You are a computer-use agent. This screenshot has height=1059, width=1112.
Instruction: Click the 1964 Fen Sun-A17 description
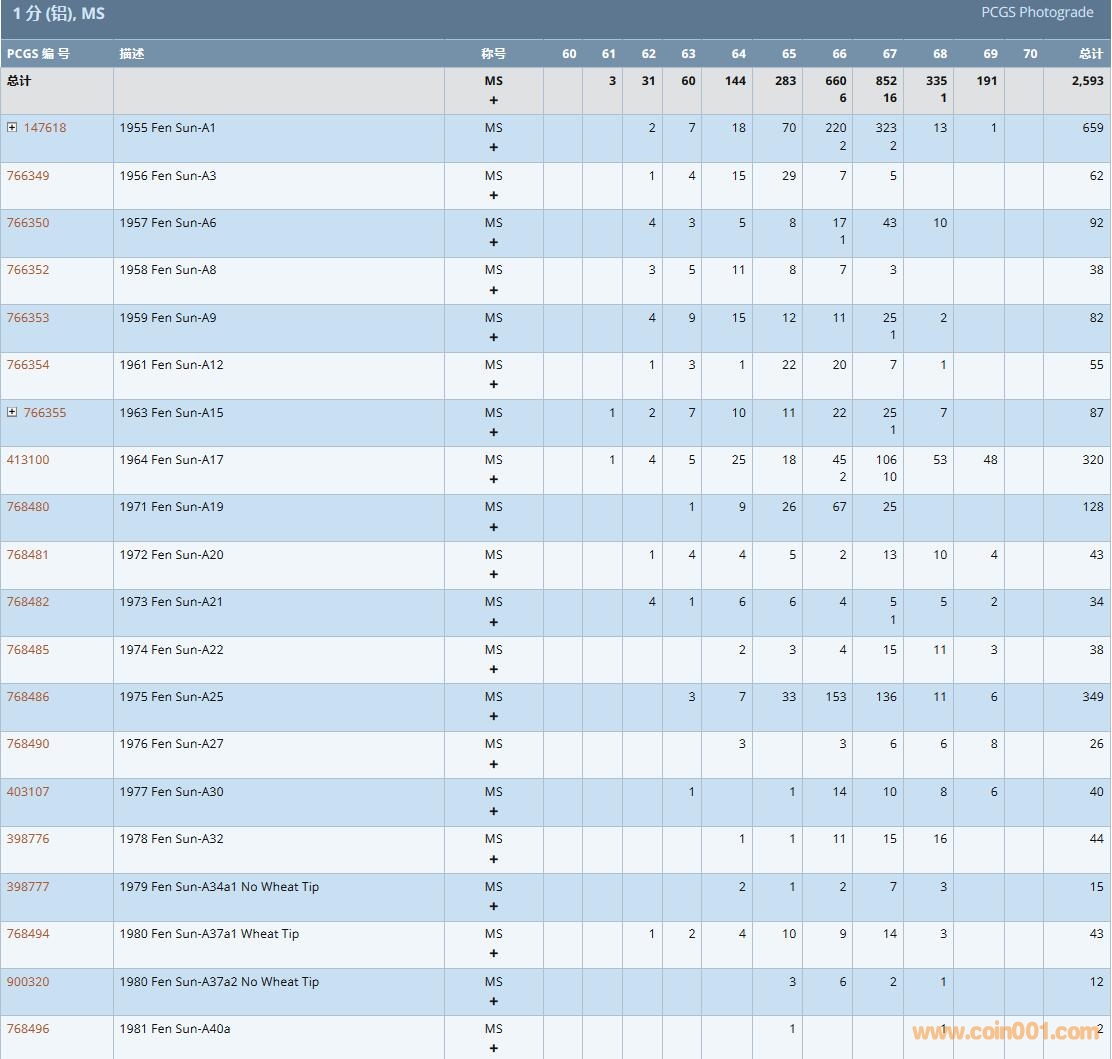coord(171,460)
